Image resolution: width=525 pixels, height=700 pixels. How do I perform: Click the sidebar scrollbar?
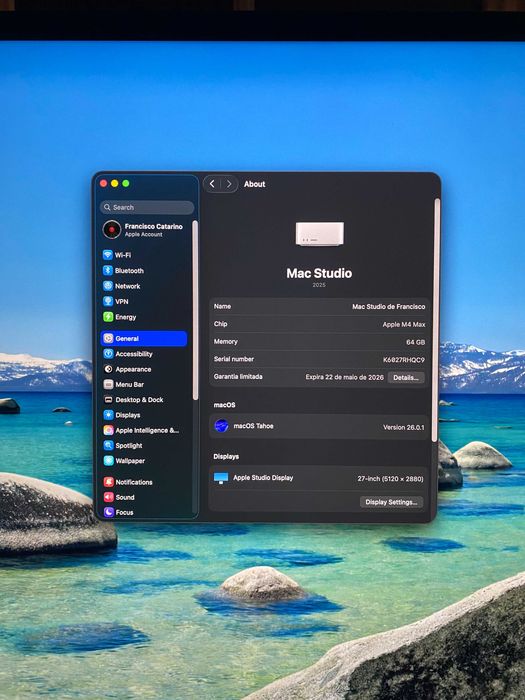(195, 311)
